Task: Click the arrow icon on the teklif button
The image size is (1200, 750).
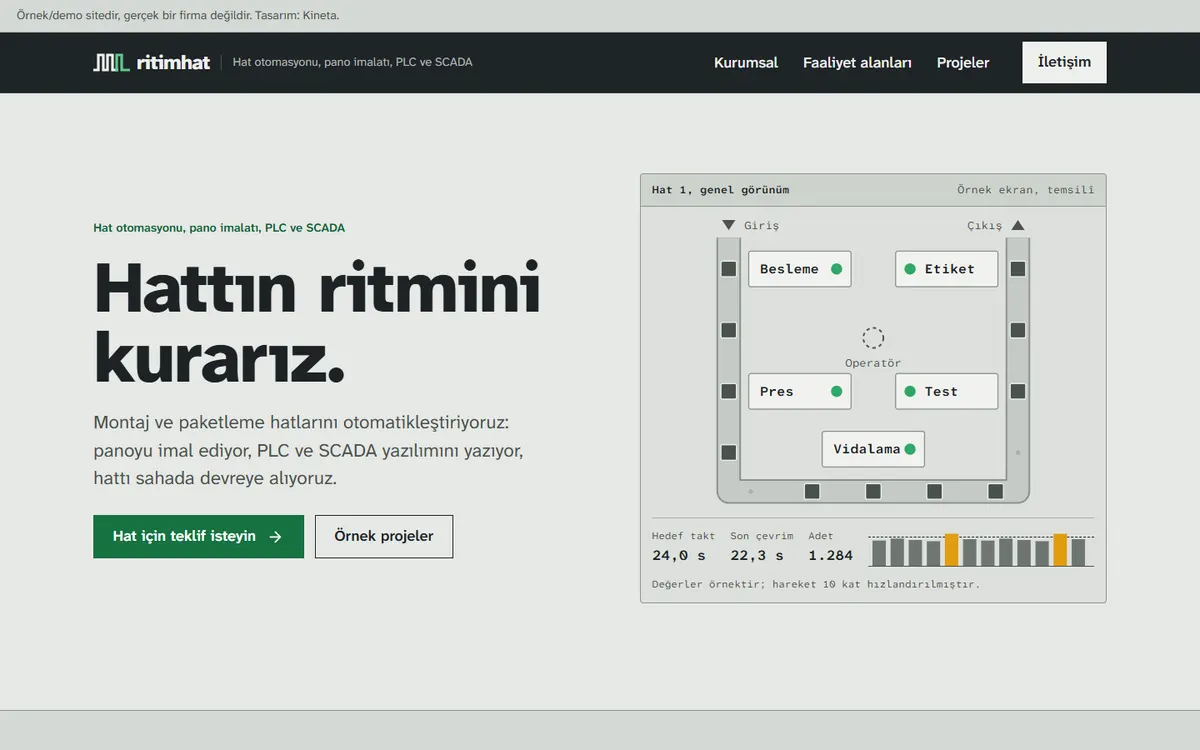Action: pos(276,537)
